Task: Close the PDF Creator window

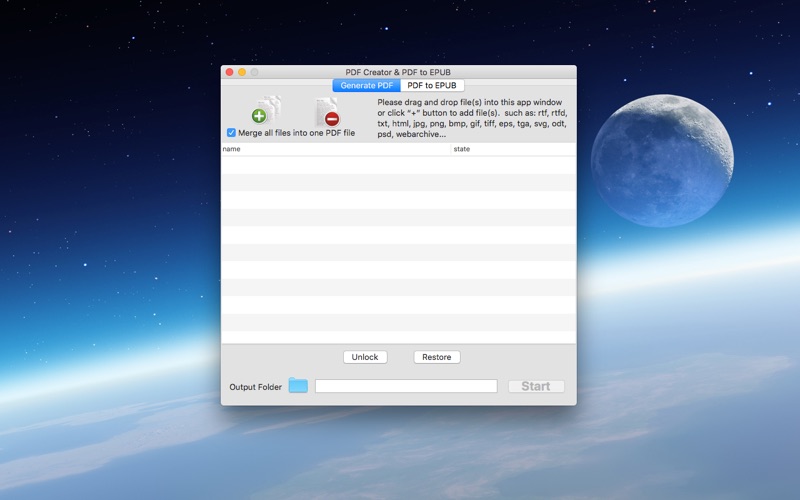Action: [230, 72]
